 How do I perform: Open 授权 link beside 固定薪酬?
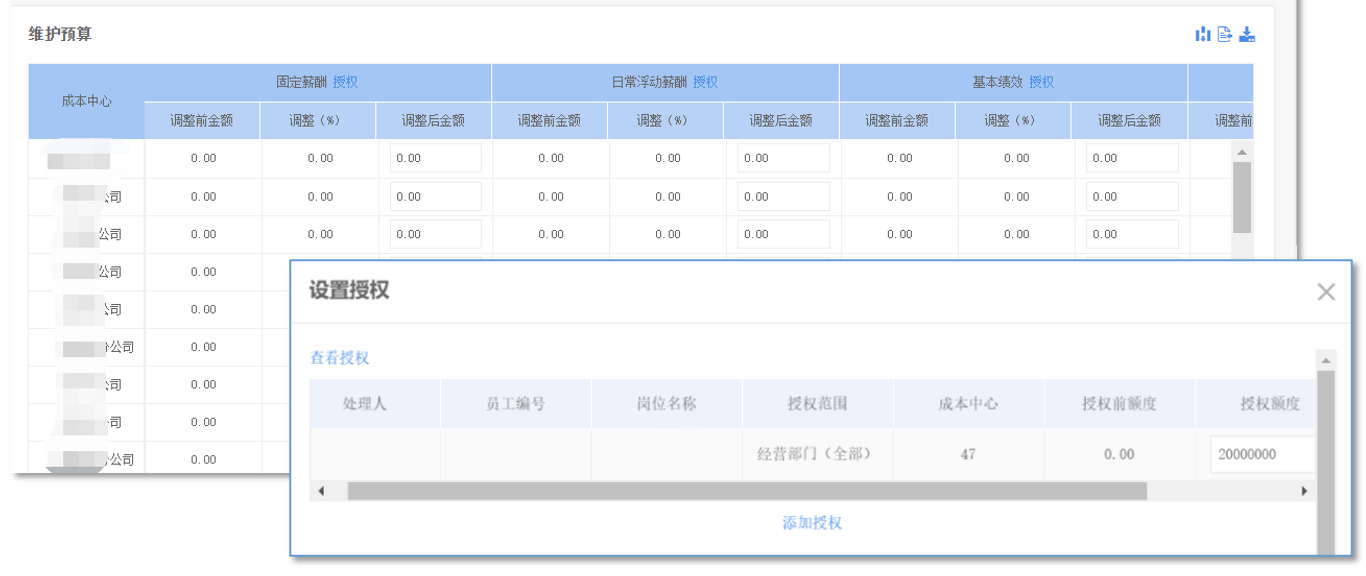(x=345, y=82)
